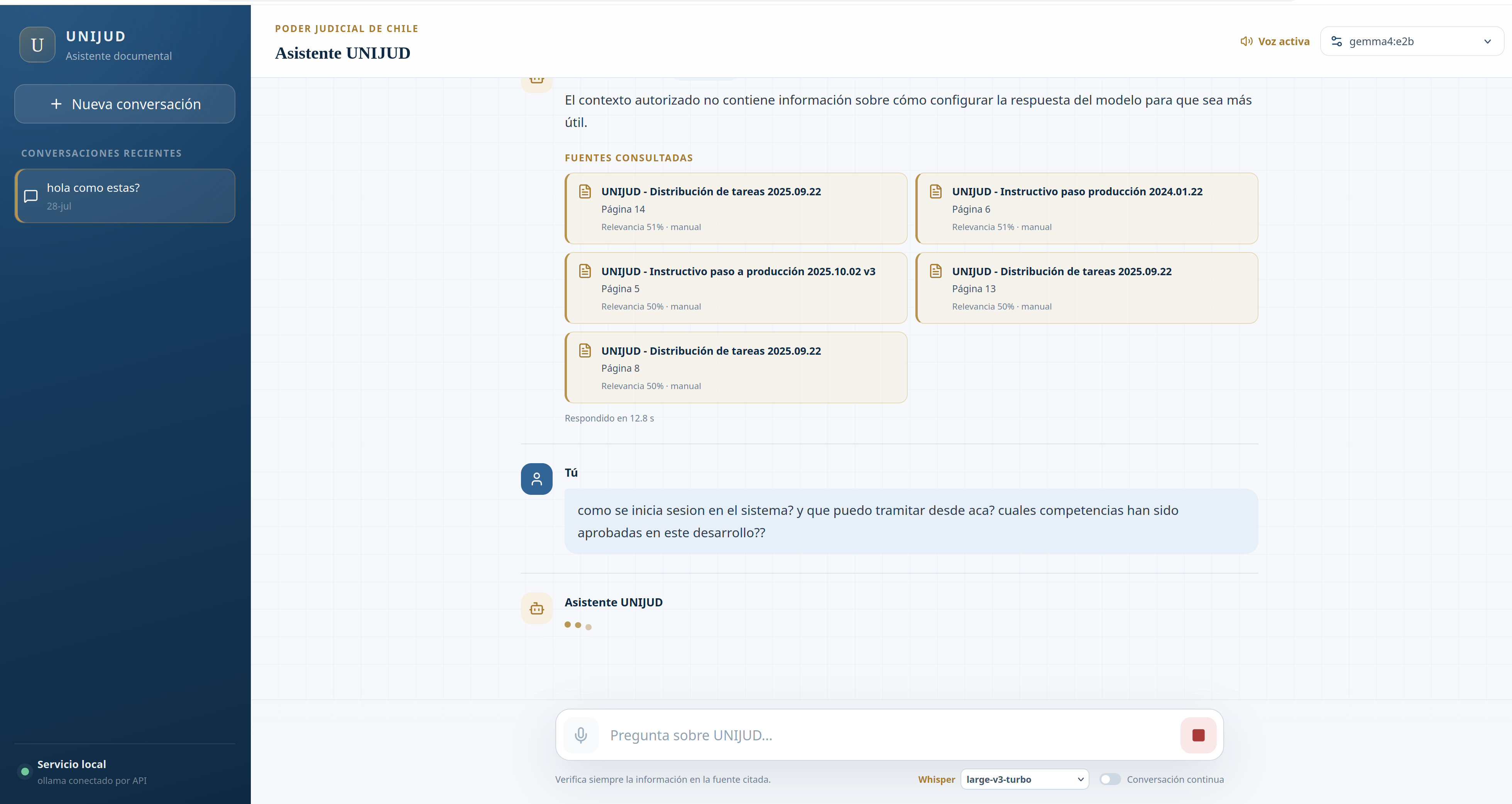Image resolution: width=1512 pixels, height=804 pixels.
Task: Open the "hola como estas?" recent conversation
Action: point(125,196)
